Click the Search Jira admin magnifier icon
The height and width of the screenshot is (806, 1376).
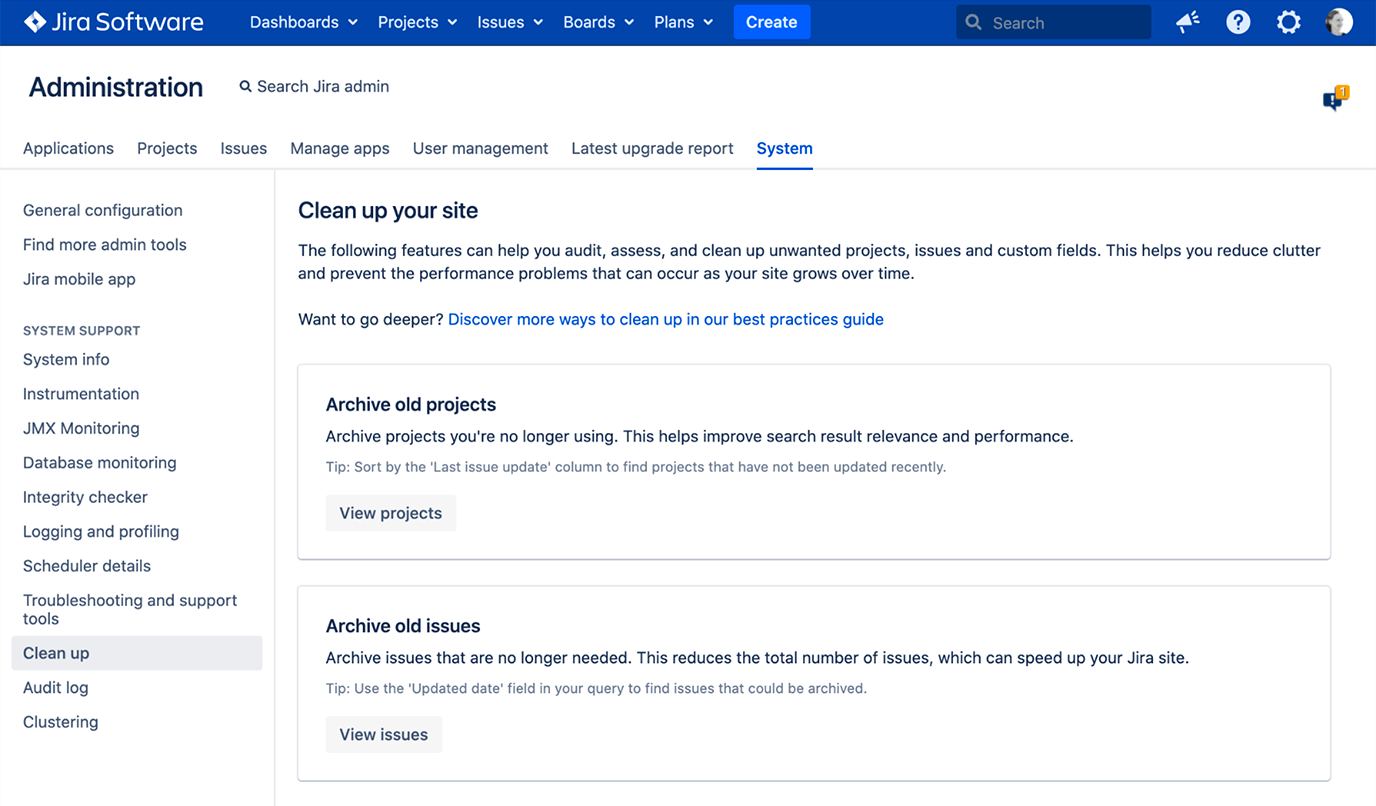pyautogui.click(x=245, y=86)
